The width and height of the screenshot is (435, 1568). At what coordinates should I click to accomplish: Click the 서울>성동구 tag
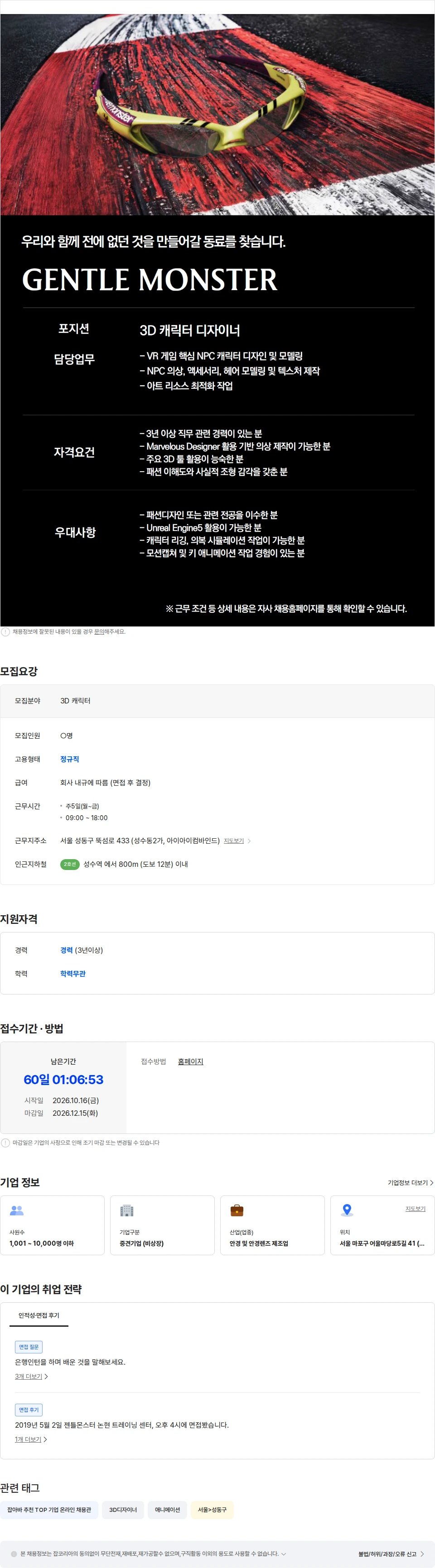(212, 1510)
